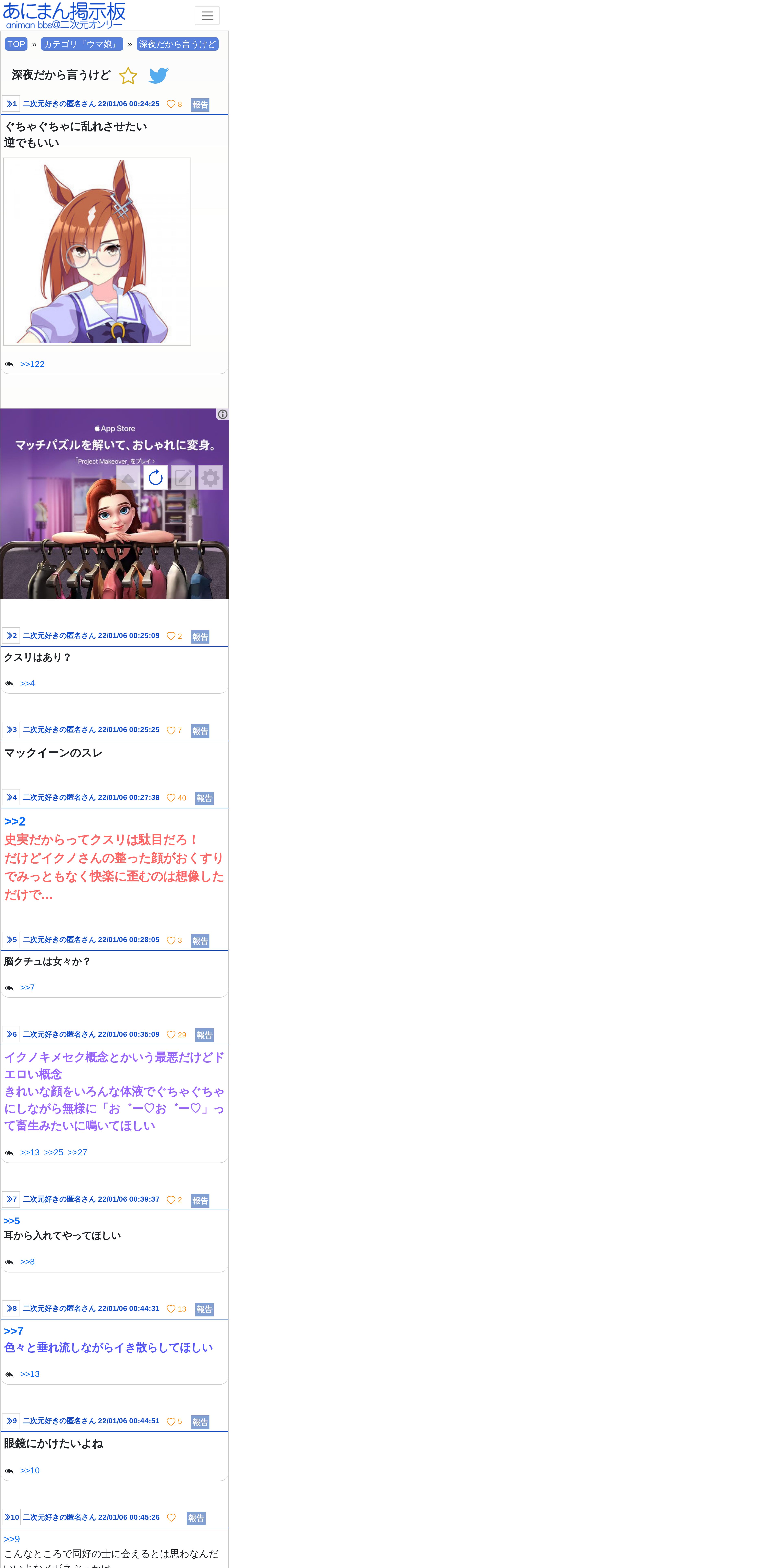This screenshot has width=784, height=1568.
Task: Click the >>7 anchor in post 8
Action: click(x=13, y=1331)
